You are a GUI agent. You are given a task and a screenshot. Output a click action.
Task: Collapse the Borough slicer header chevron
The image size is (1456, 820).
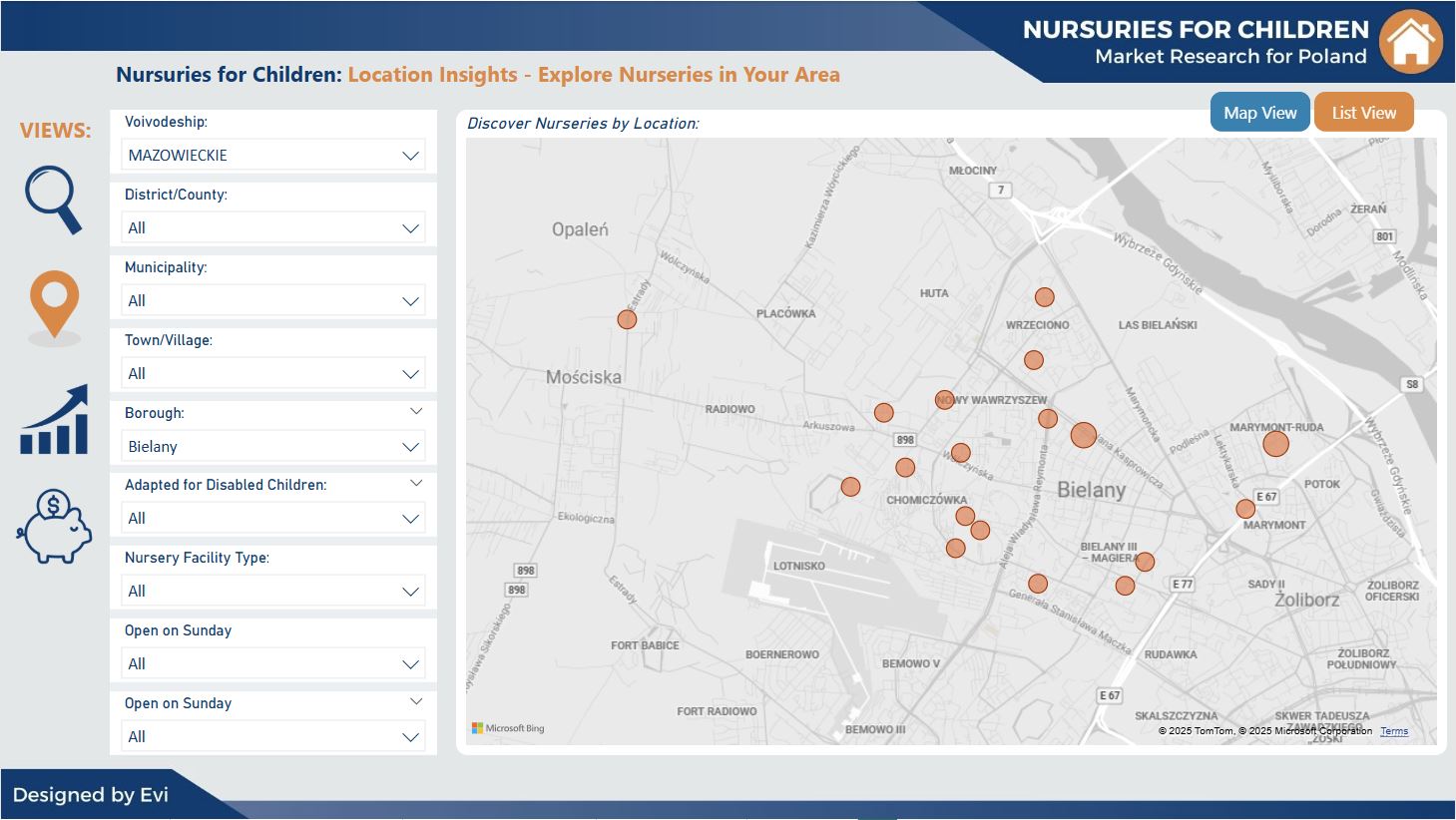pos(416,411)
